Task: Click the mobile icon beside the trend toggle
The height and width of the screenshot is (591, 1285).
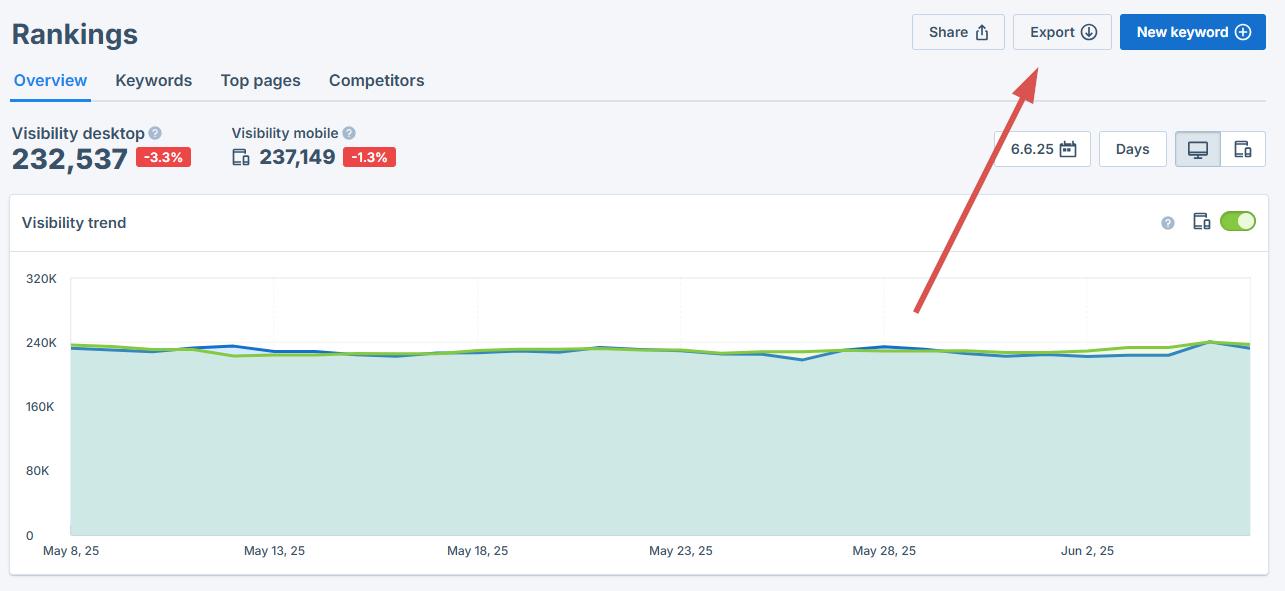Action: click(x=1201, y=221)
